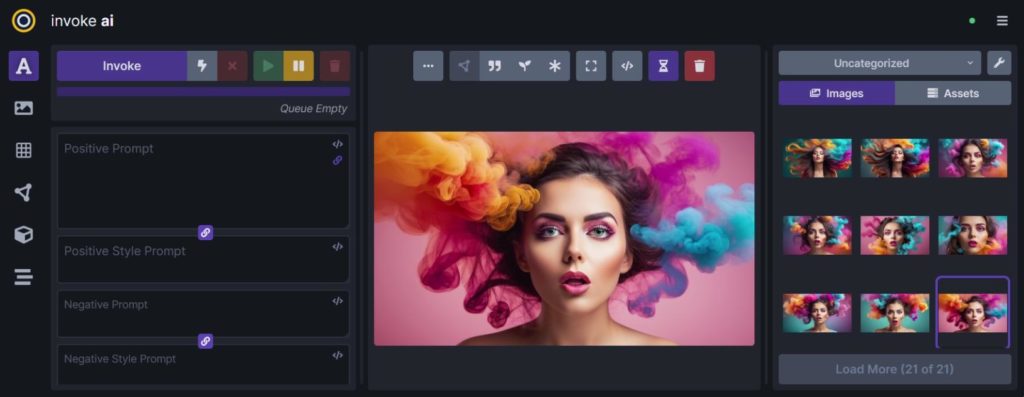Select first thumbnail in top gallery row
The width and height of the screenshot is (1024, 397).
(818, 158)
